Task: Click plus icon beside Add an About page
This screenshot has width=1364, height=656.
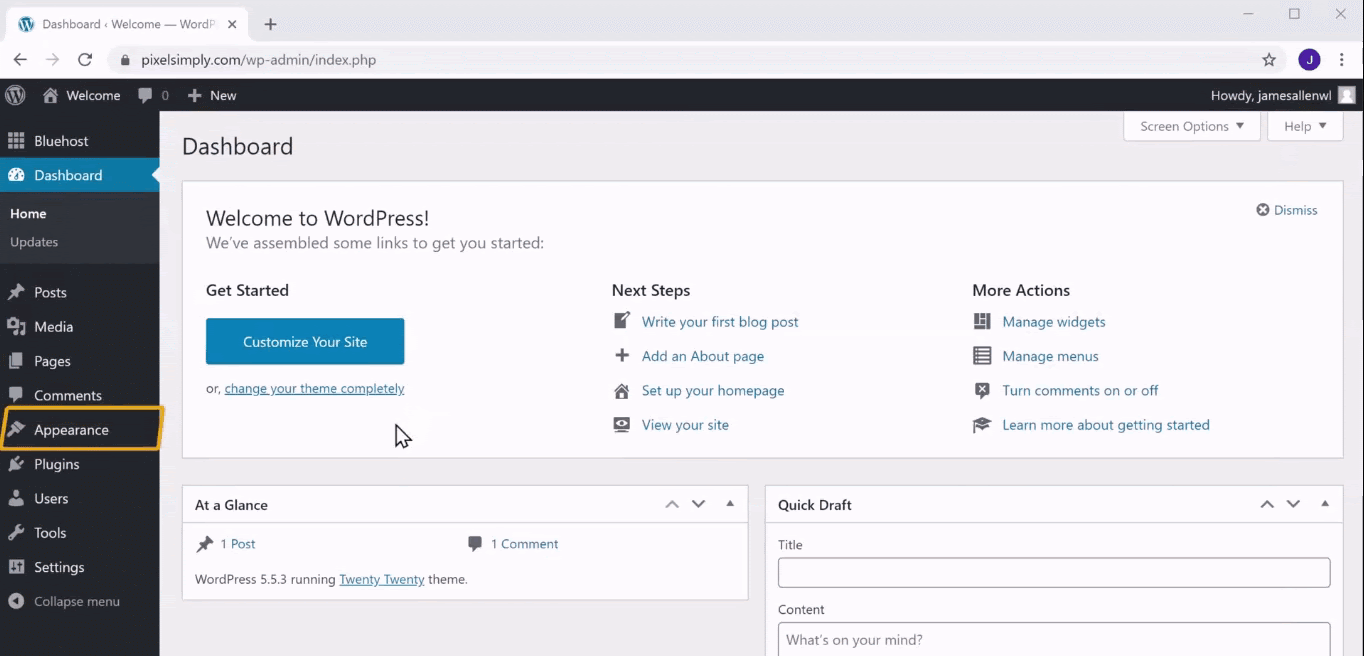Action: pos(622,355)
